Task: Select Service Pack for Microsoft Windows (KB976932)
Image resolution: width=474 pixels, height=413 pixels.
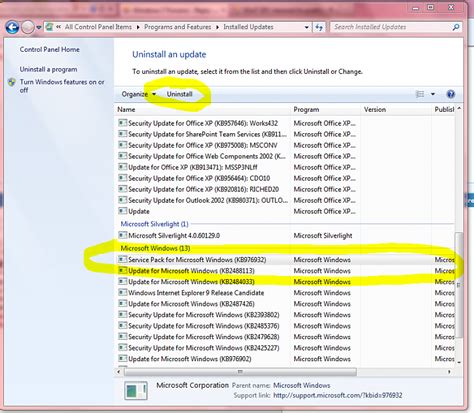Action: click(x=197, y=260)
